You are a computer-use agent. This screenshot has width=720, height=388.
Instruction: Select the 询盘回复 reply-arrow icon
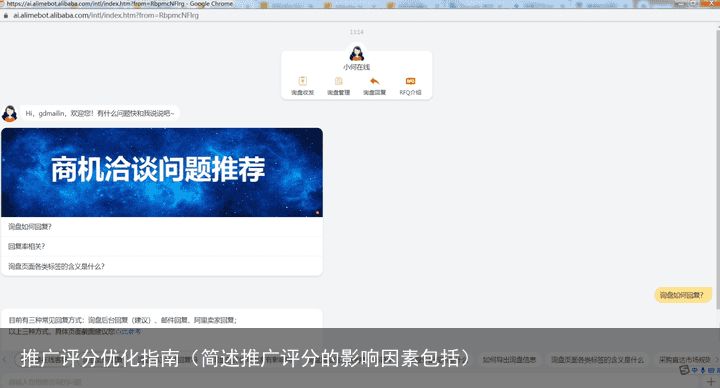click(374, 81)
